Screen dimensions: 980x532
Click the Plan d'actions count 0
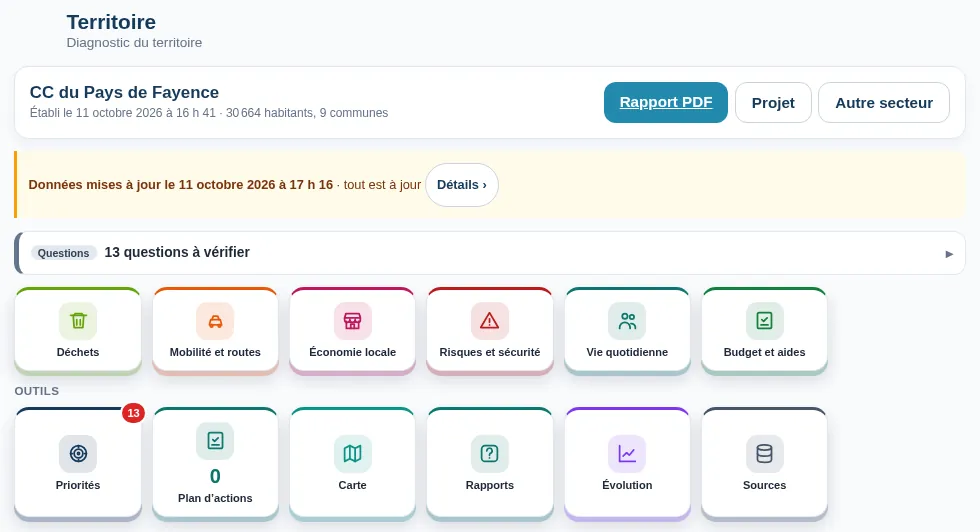click(215, 476)
